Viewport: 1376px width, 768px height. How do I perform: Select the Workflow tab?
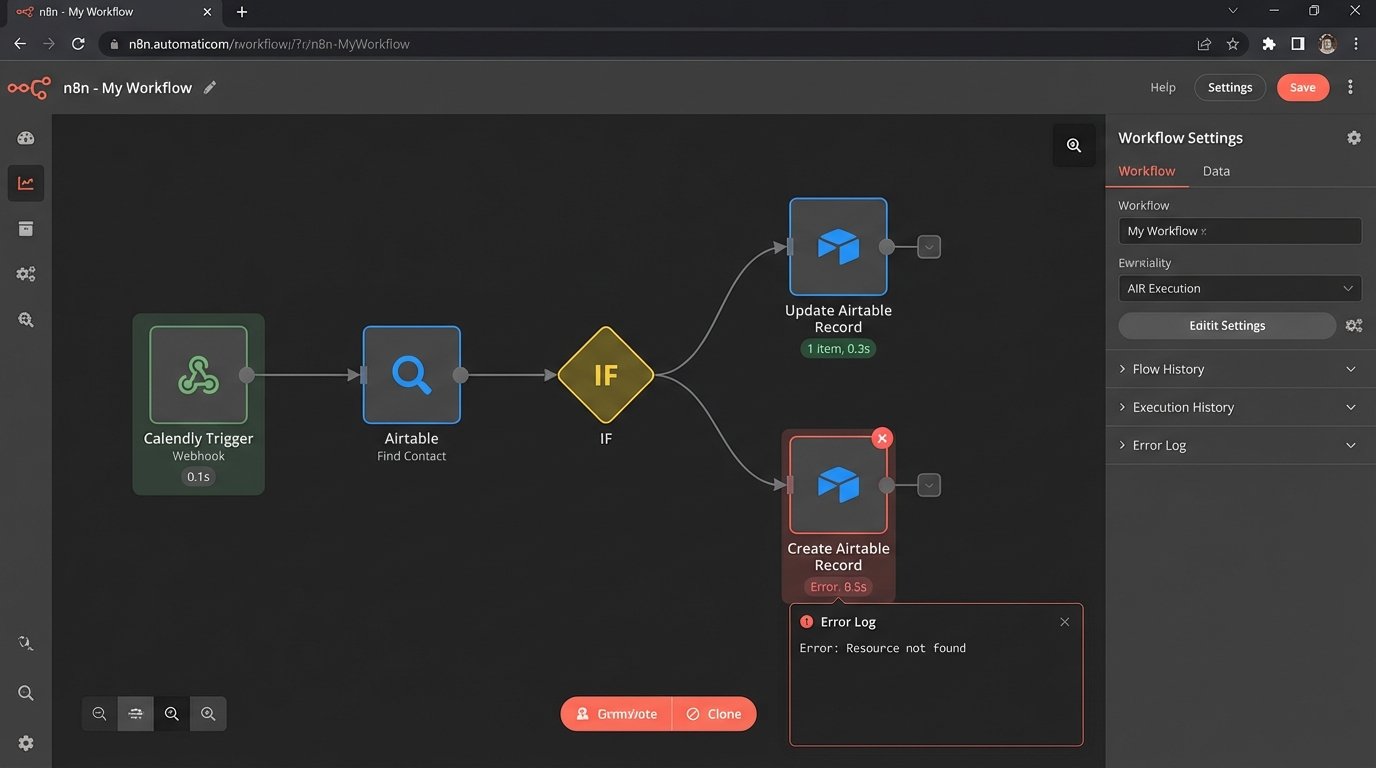point(1146,171)
